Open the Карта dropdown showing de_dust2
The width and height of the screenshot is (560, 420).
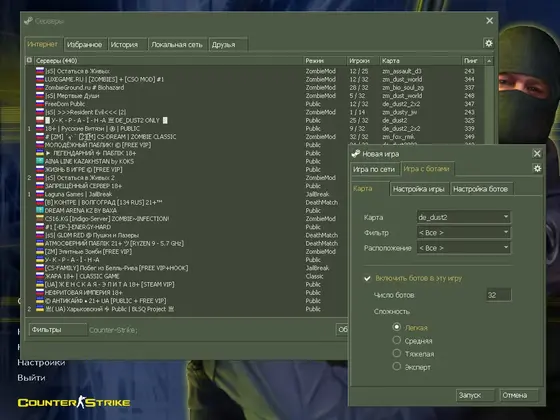tap(464, 217)
